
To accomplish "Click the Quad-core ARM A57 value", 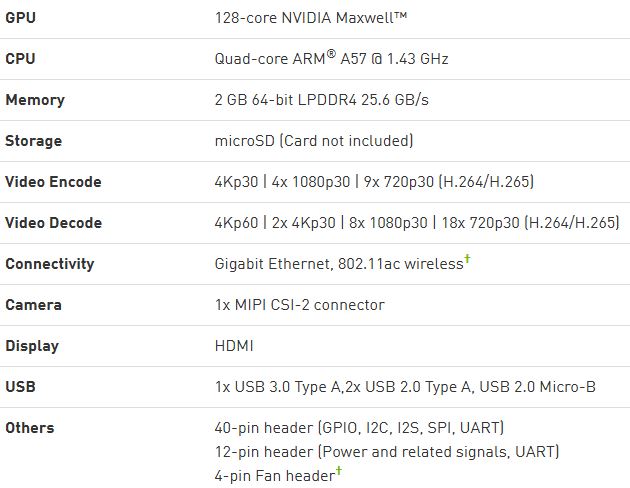I will pyautogui.click(x=331, y=58).
